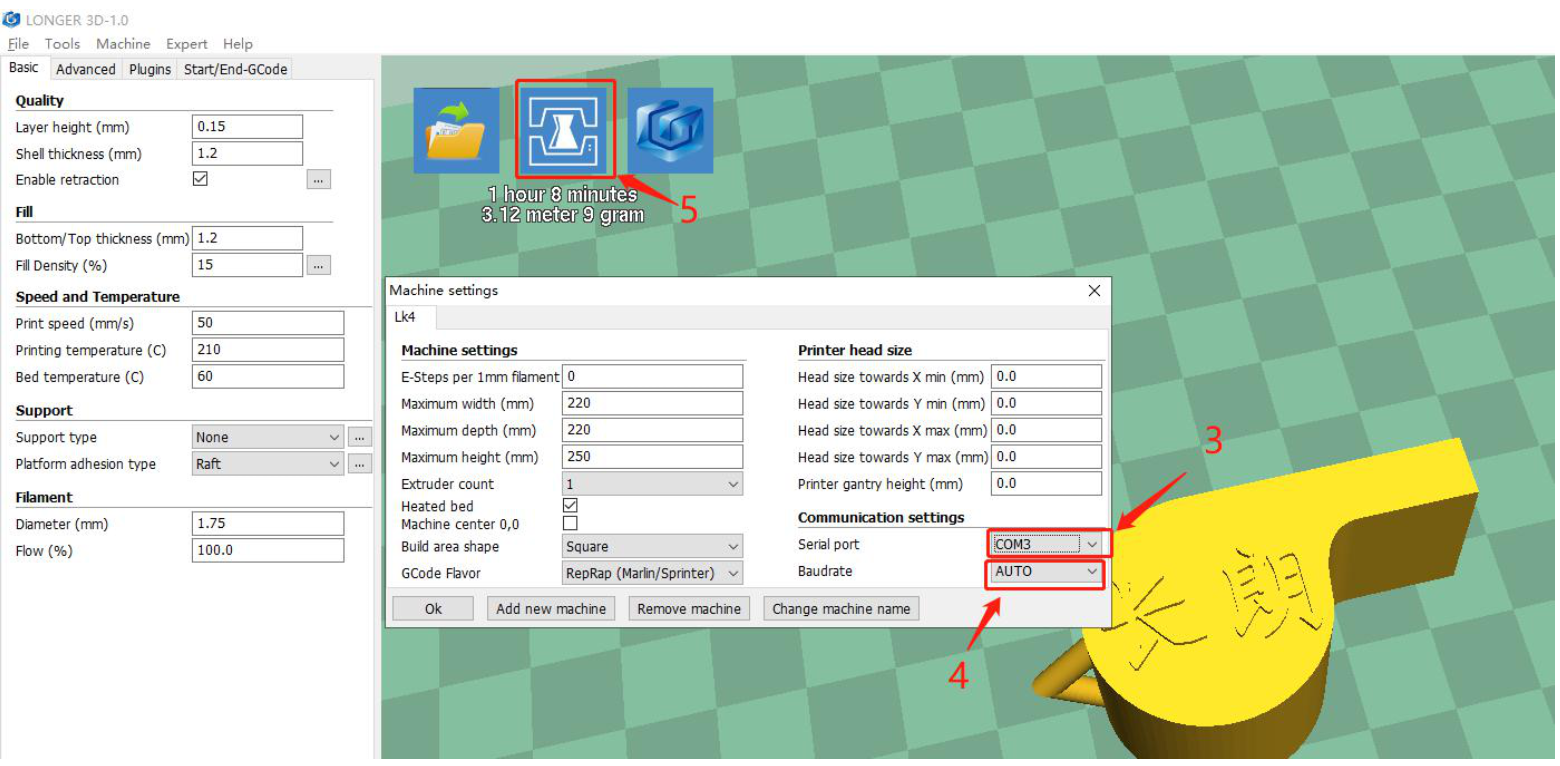
Task: Open Support type ellipsis settings button
Action: 360,437
